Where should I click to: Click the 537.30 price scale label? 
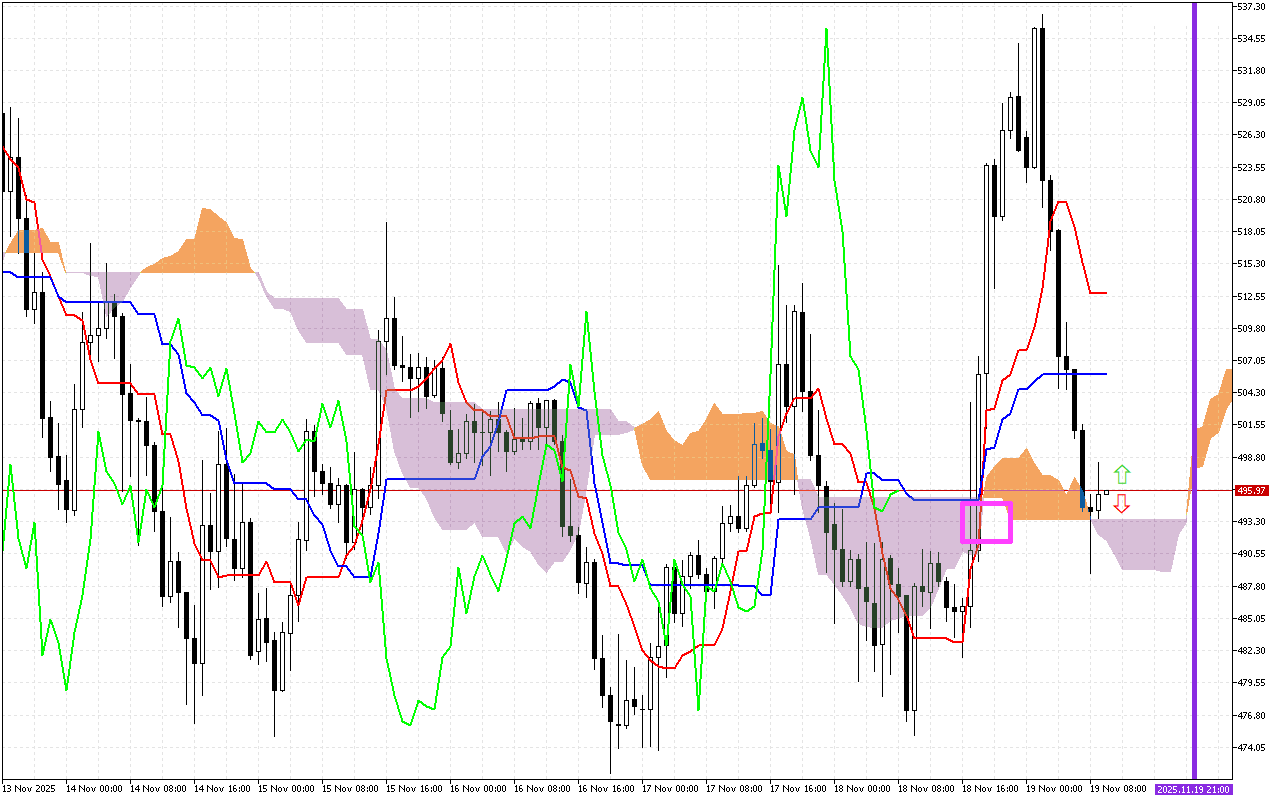[x=1251, y=6]
